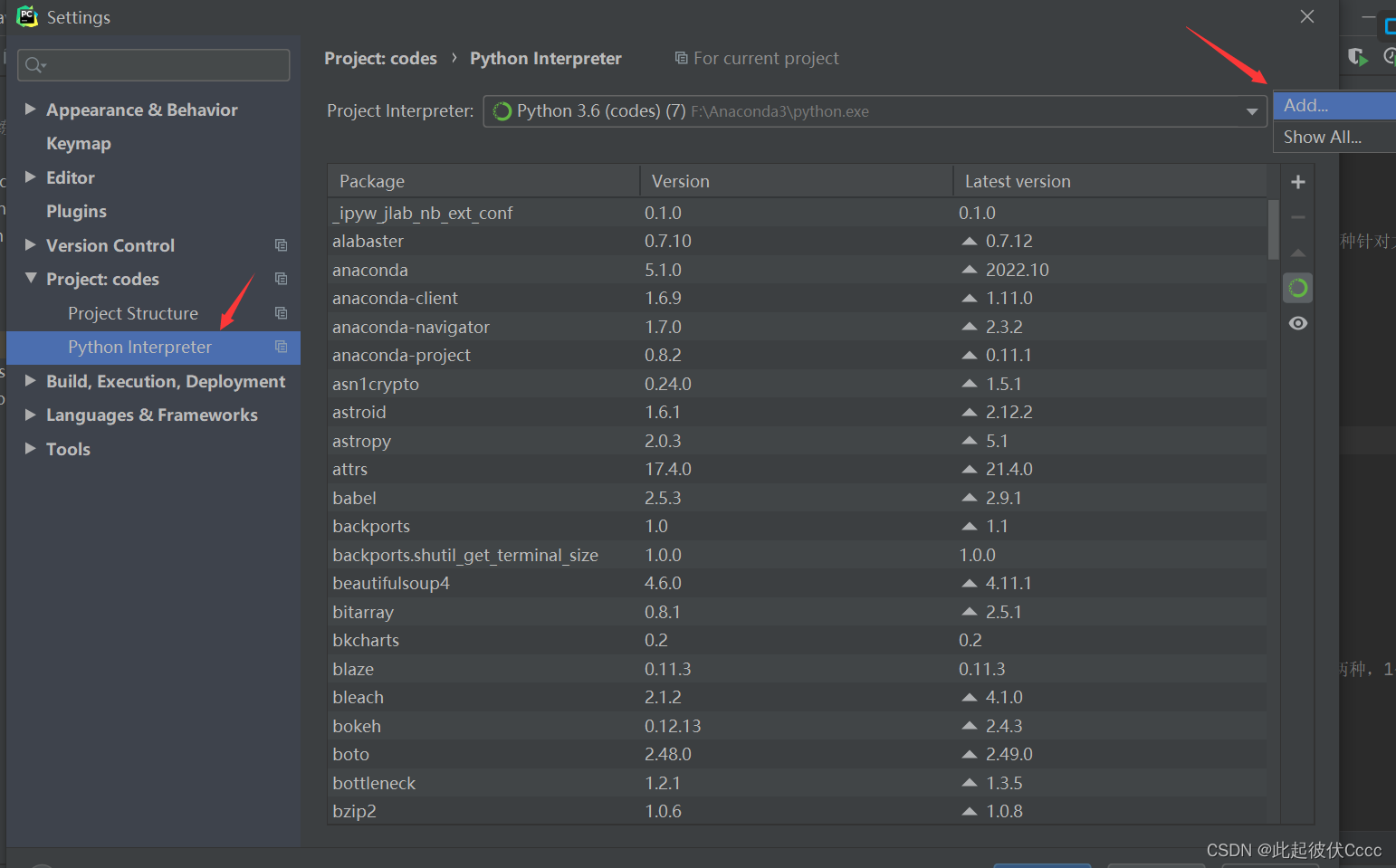Click the settings search field
Viewport: 1396px width, 868px height.
click(x=154, y=65)
